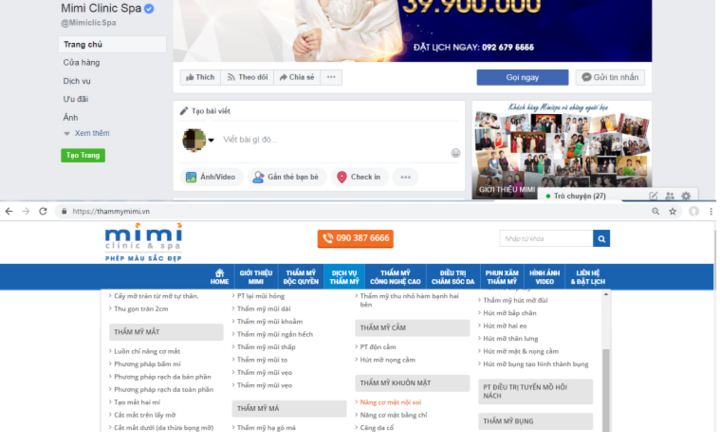Screen dimensions: 720x432
Task: Click Thu gọn trán 2cm link
Action: [x=141, y=309]
